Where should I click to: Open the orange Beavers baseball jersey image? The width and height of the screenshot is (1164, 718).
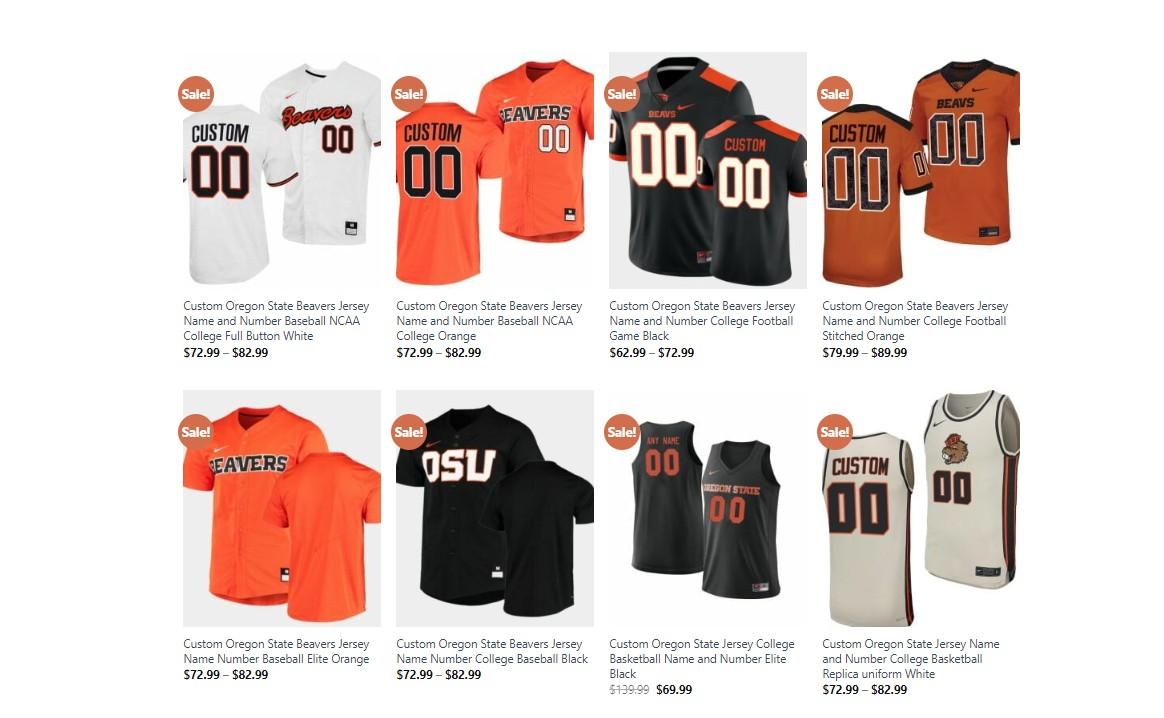(x=495, y=170)
